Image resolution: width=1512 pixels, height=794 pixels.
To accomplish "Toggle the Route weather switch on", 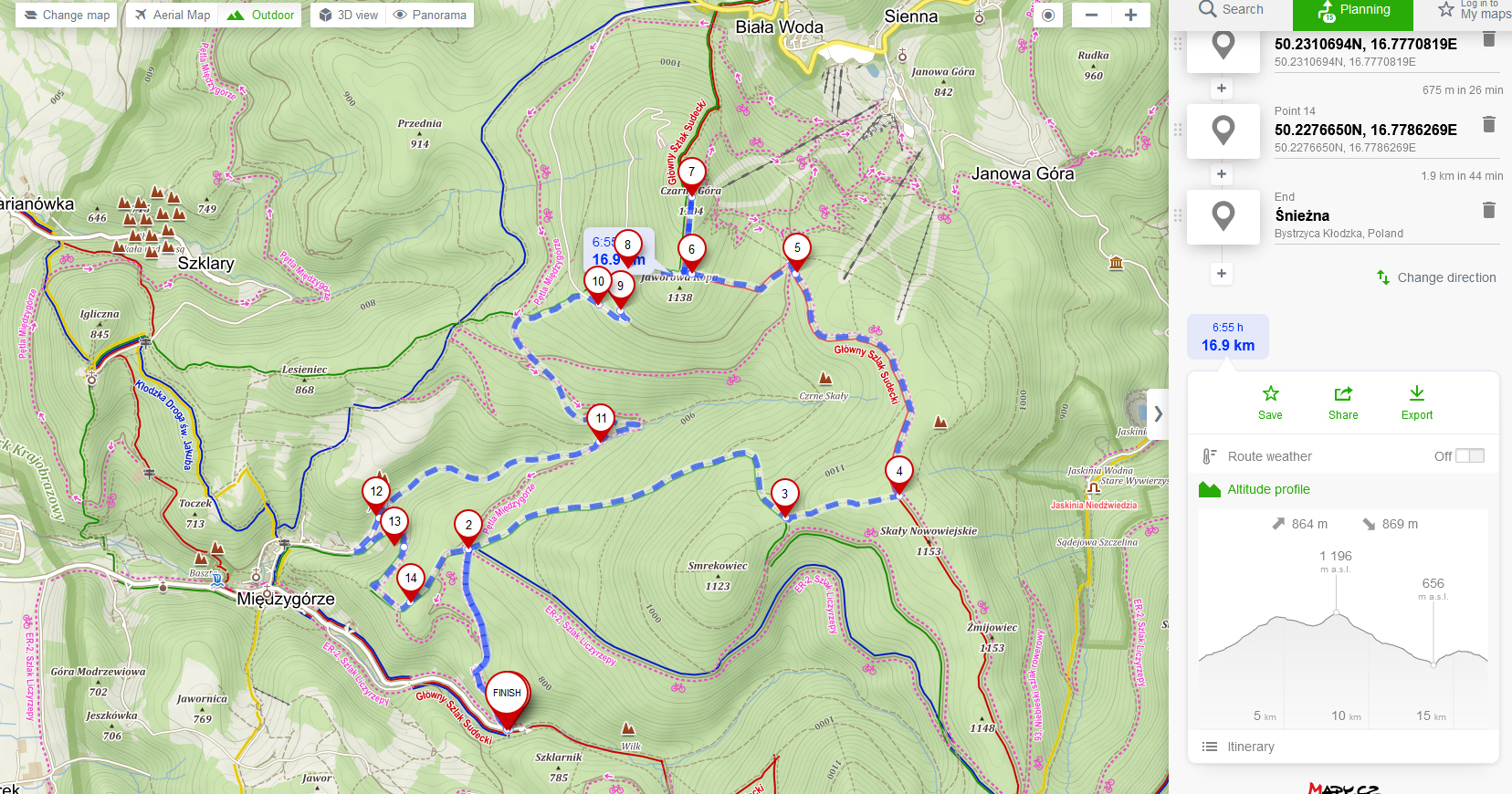I will click(1469, 455).
